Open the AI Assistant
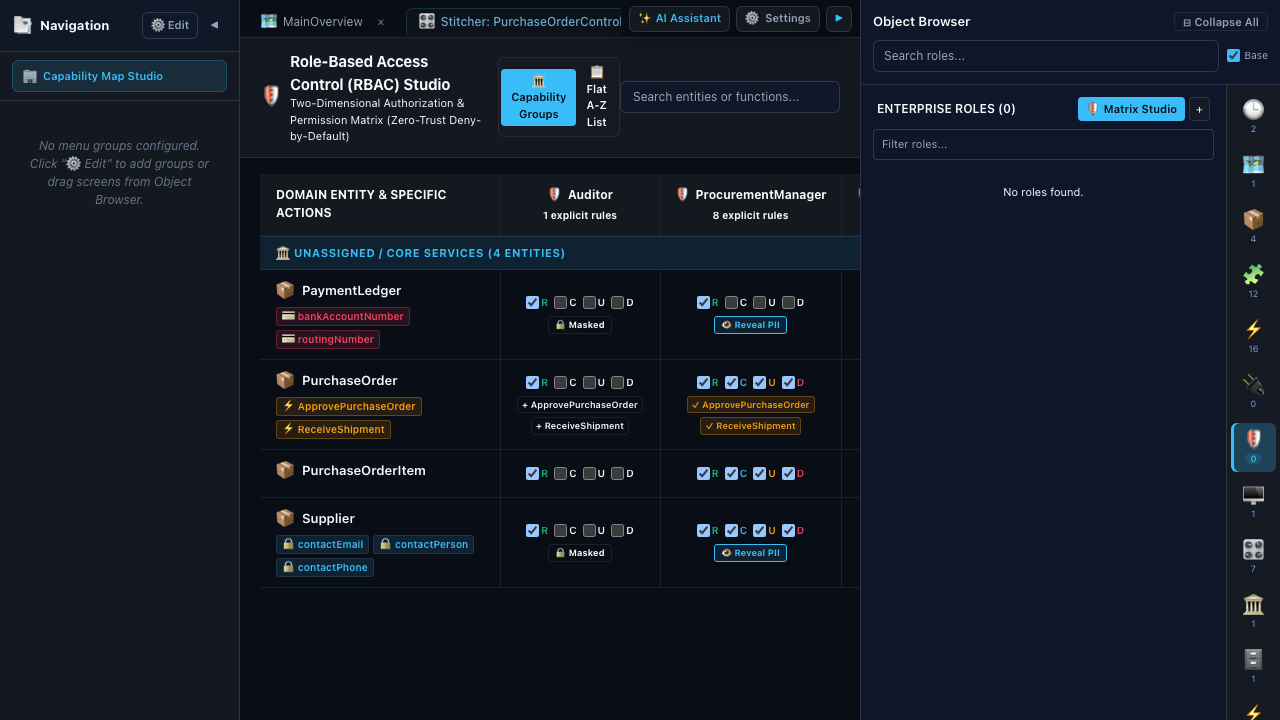Screen dimensions: 1280x720 point(679,18)
